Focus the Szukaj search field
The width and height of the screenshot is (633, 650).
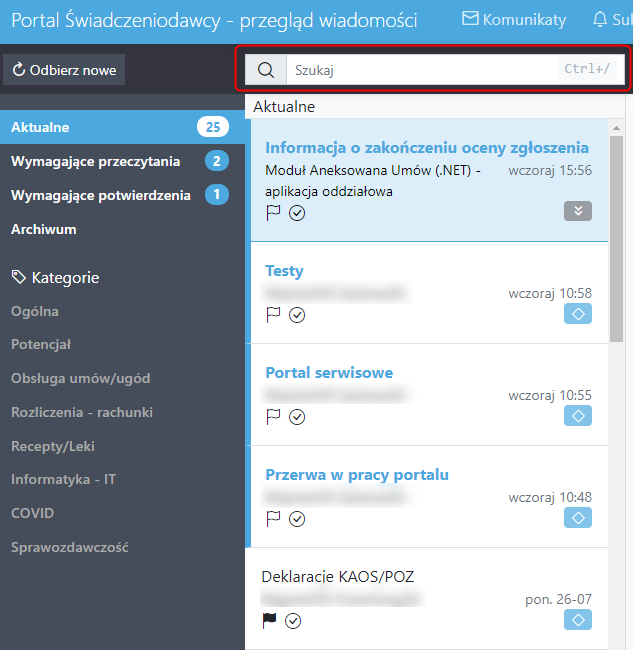click(455, 70)
